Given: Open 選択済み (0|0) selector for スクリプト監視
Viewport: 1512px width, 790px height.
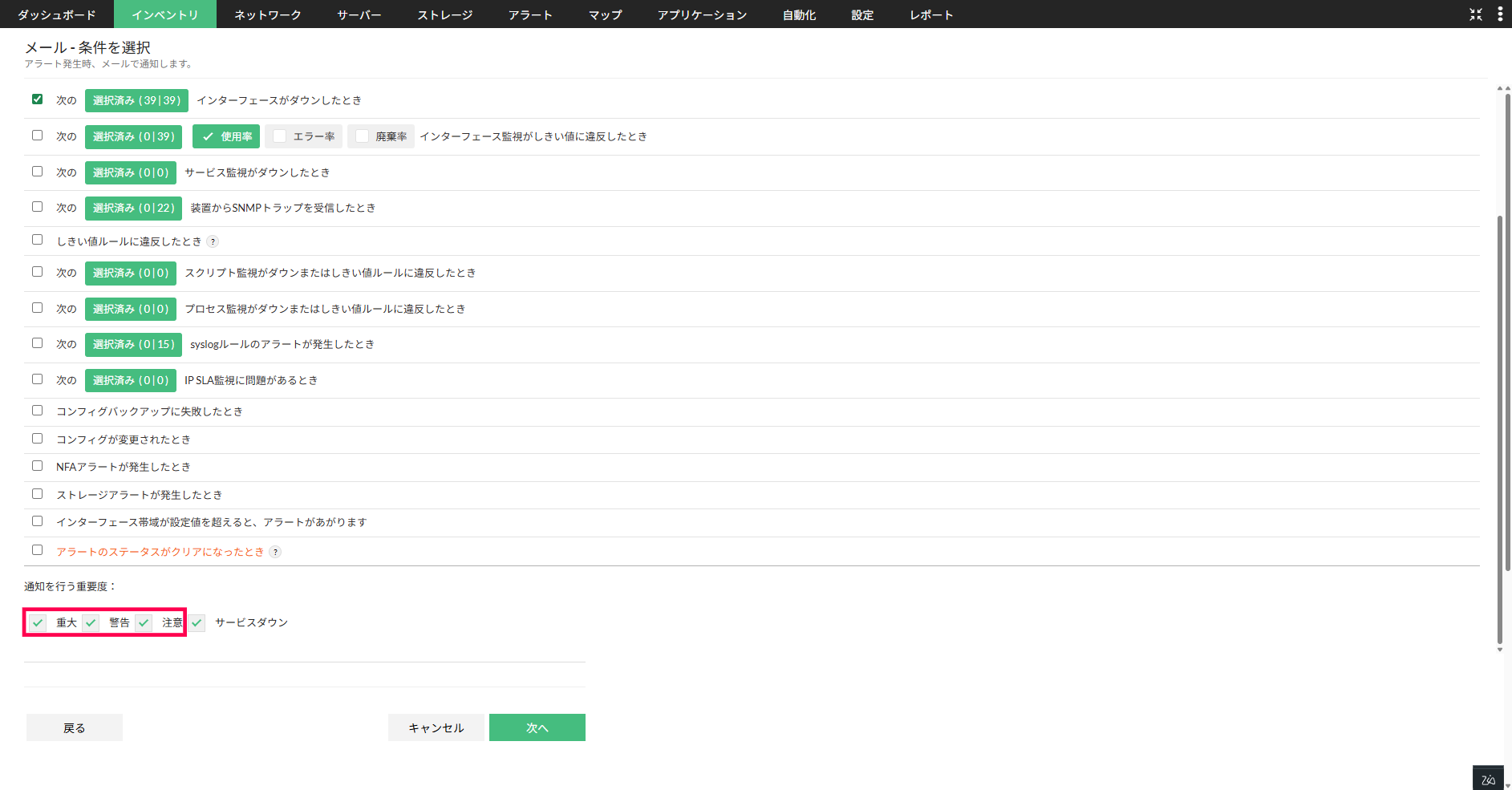Looking at the screenshot, I should click(x=131, y=273).
